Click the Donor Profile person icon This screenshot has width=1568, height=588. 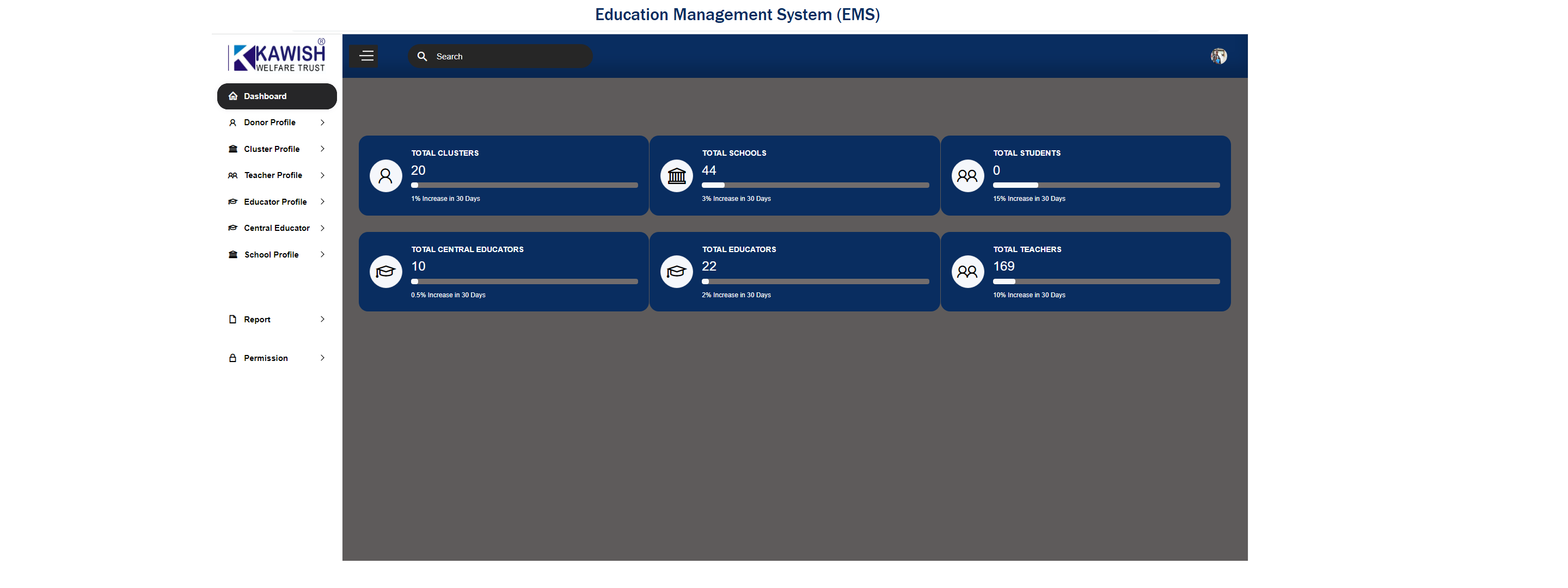tap(232, 122)
